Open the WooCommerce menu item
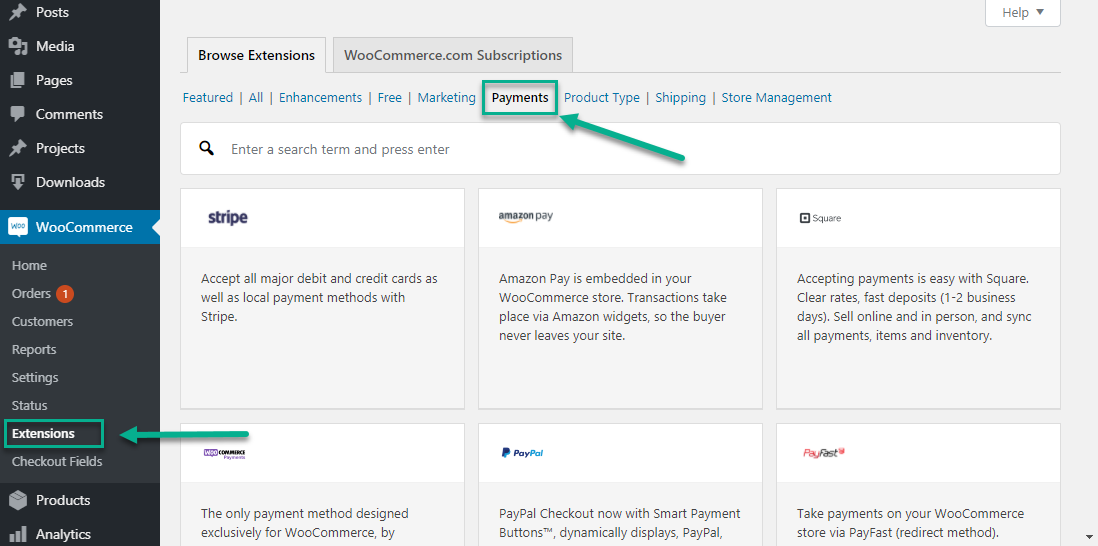The width and height of the screenshot is (1098, 546). (x=80, y=227)
